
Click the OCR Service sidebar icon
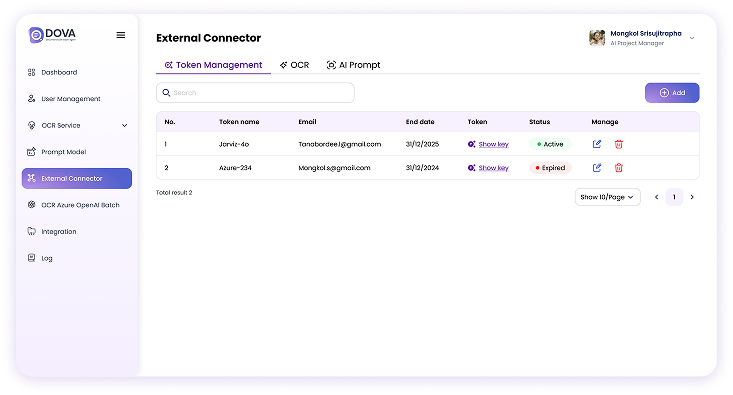click(31, 125)
